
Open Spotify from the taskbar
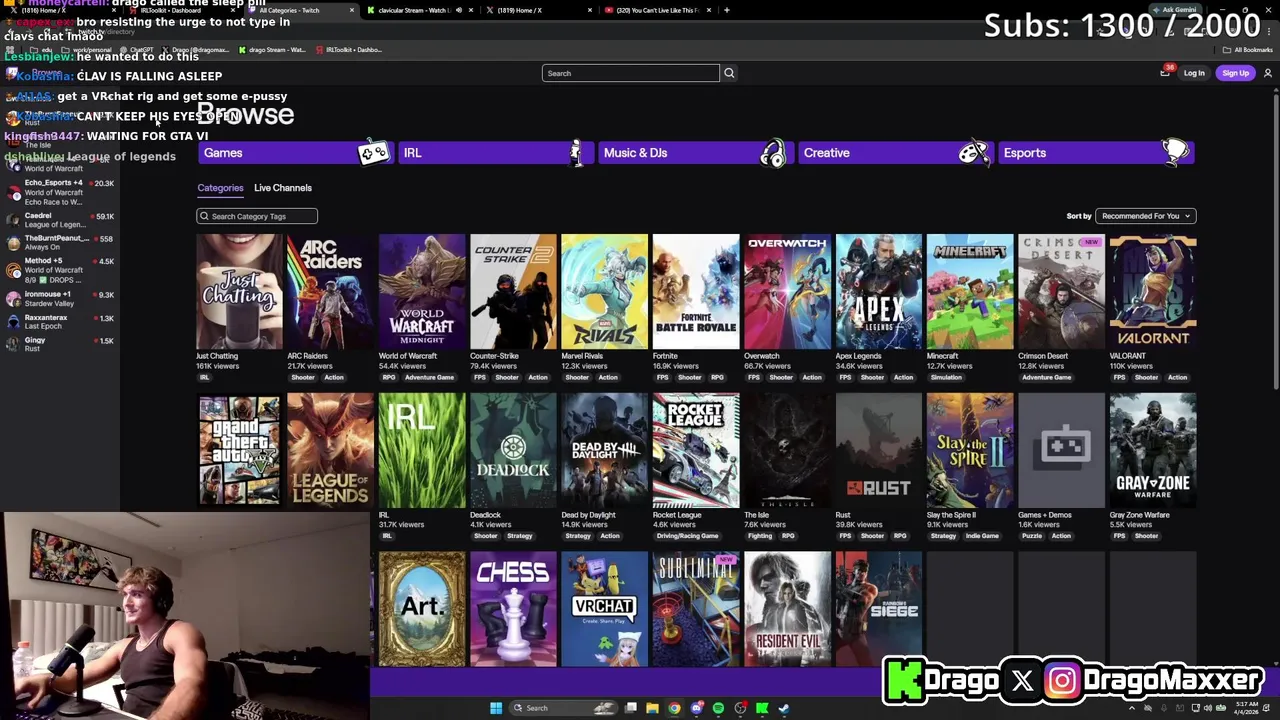(x=718, y=708)
